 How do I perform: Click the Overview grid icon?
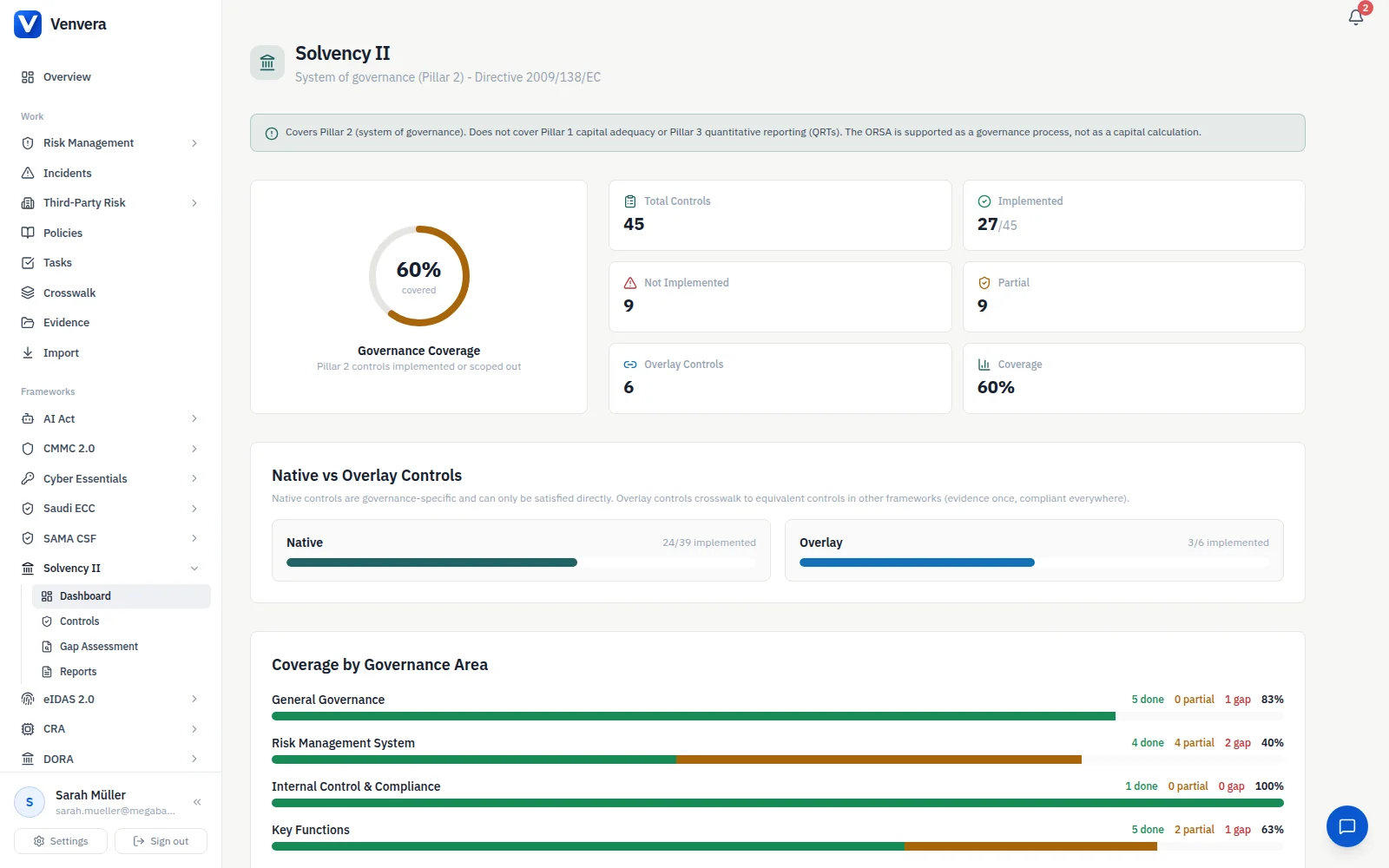pyautogui.click(x=28, y=77)
